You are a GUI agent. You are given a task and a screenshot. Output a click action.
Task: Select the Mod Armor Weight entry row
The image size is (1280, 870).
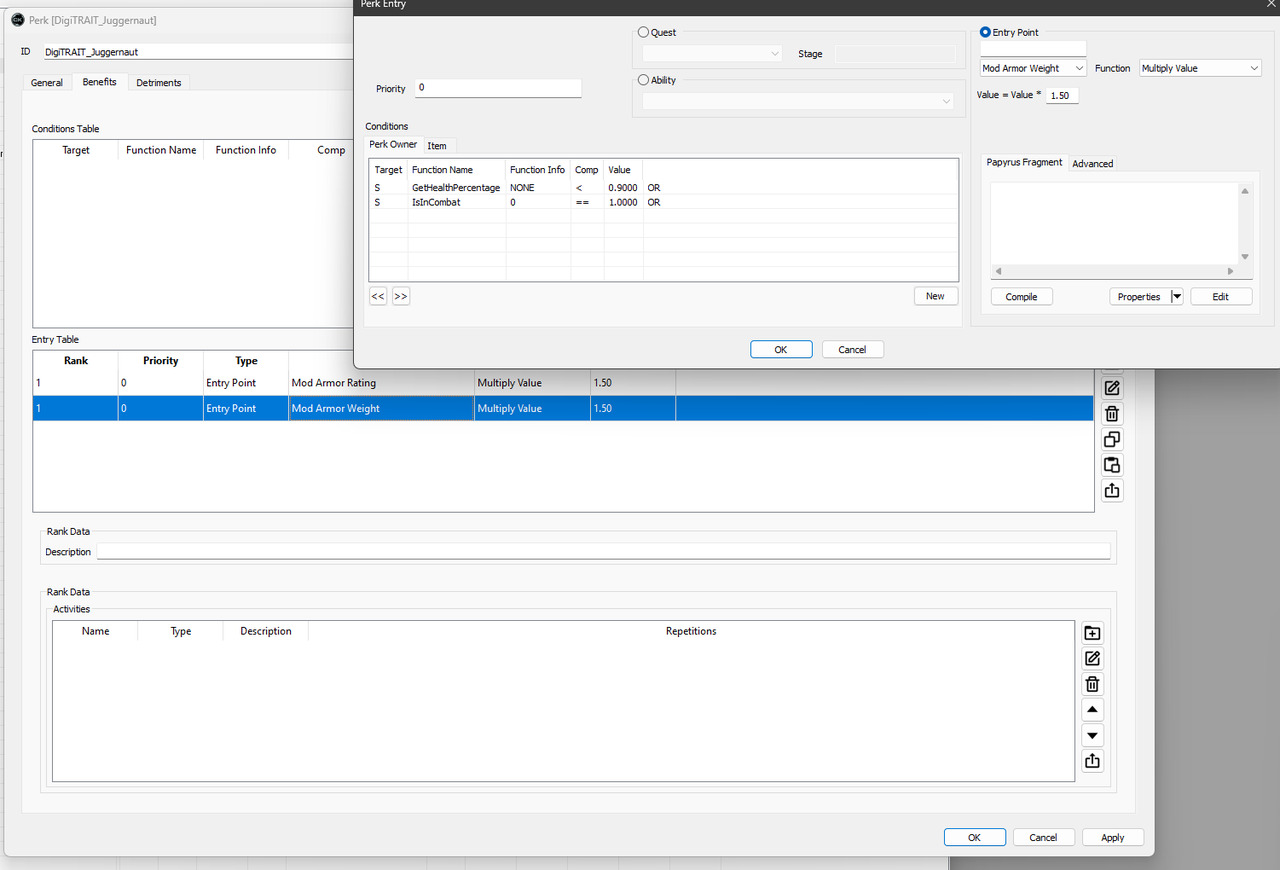pos(563,408)
